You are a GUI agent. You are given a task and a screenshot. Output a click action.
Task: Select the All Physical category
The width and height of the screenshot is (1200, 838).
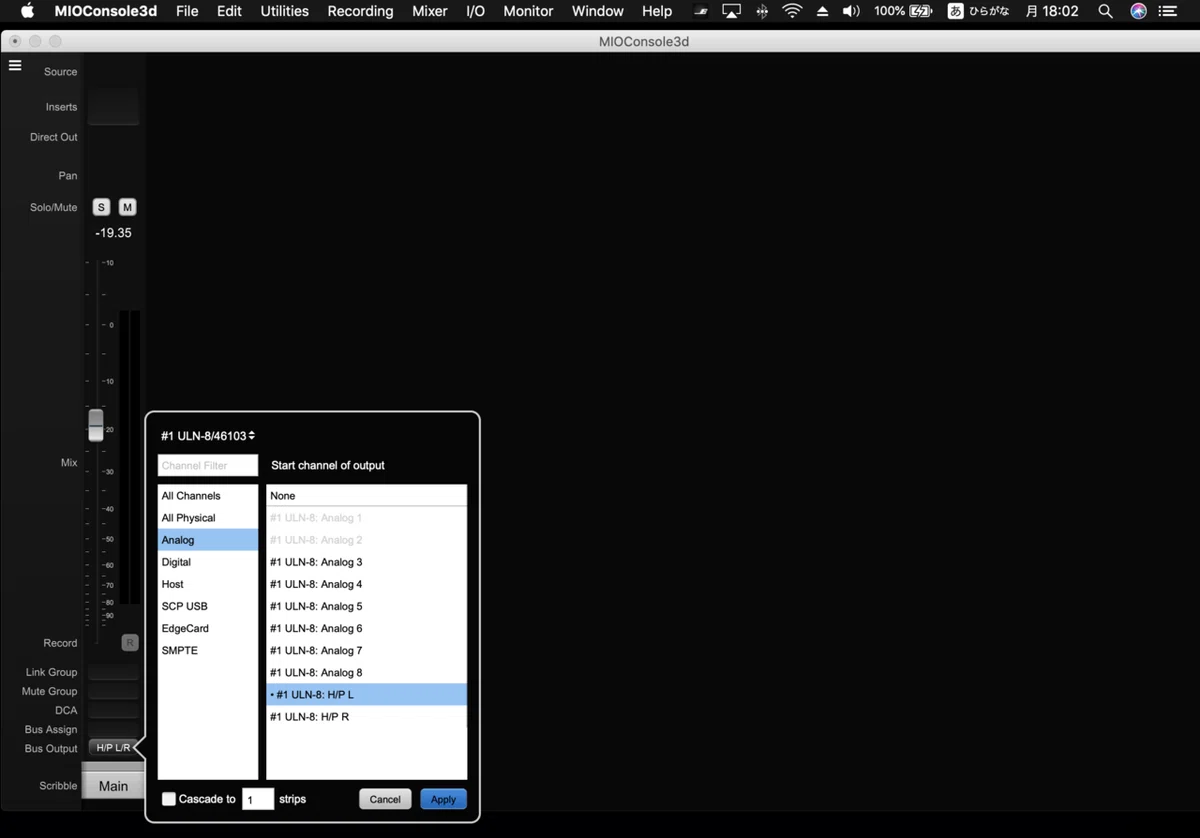click(x=208, y=518)
